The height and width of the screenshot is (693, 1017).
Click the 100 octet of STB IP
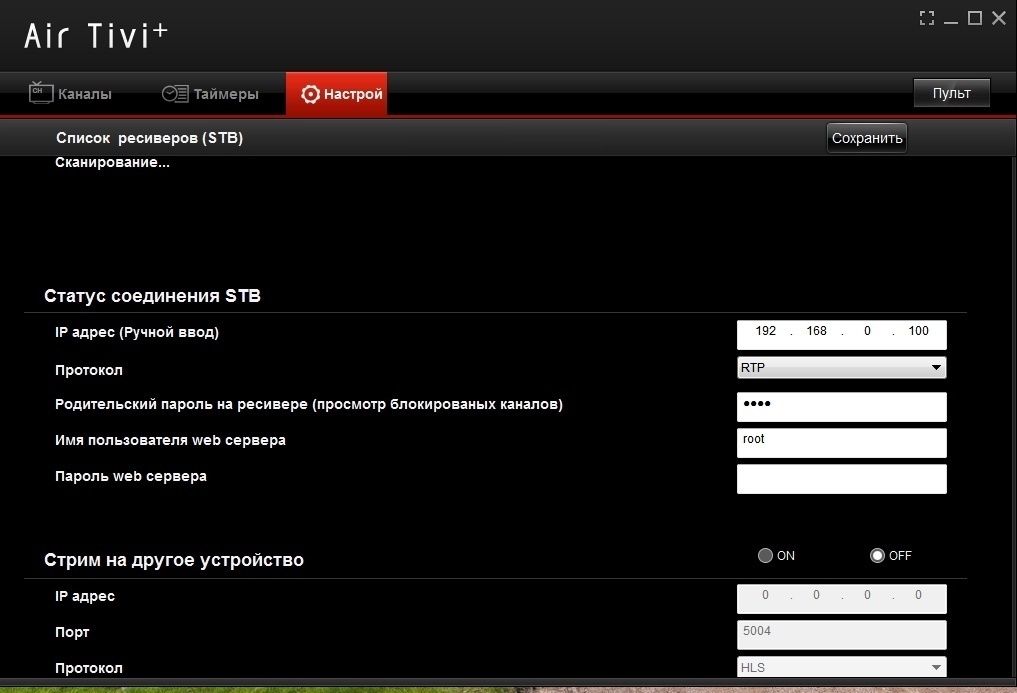918,331
